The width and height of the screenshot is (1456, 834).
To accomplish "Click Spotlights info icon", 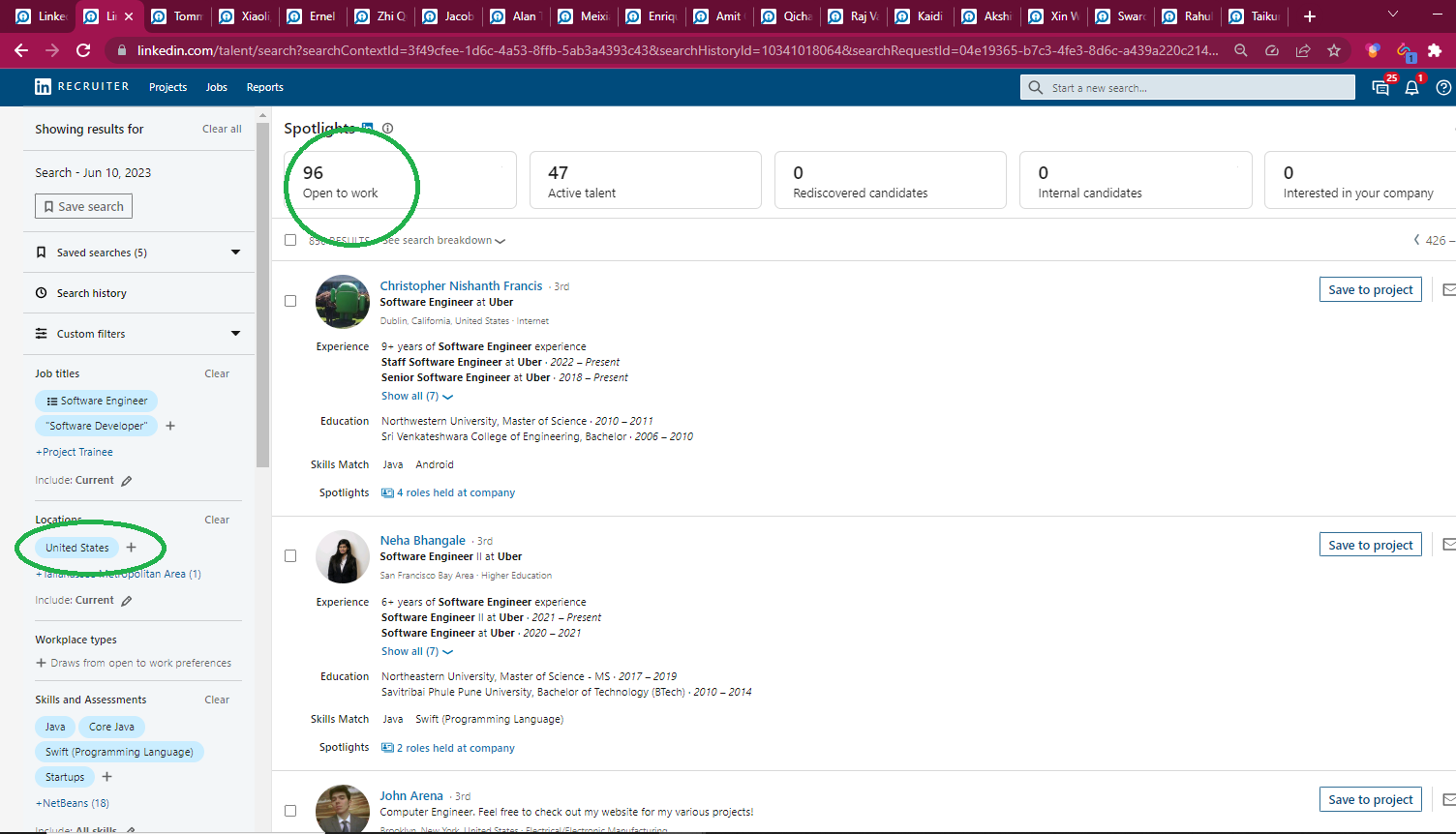I will pyautogui.click(x=387, y=129).
